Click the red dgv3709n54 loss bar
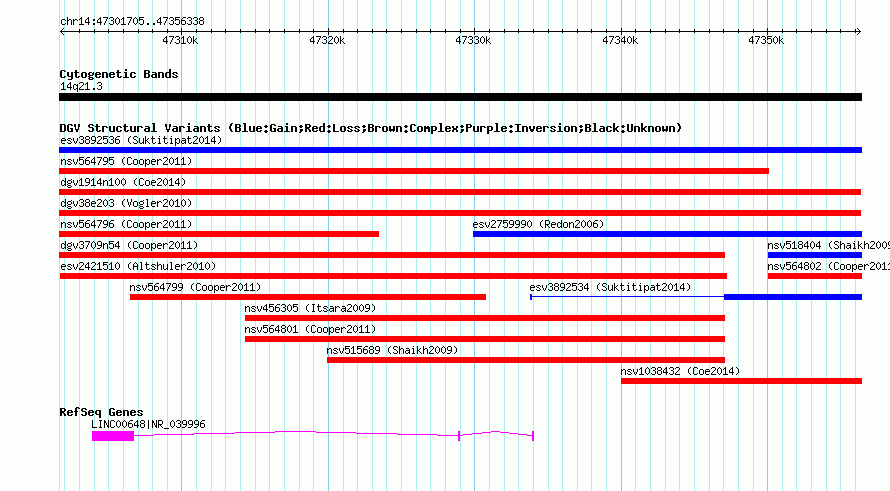 [x=392, y=255]
